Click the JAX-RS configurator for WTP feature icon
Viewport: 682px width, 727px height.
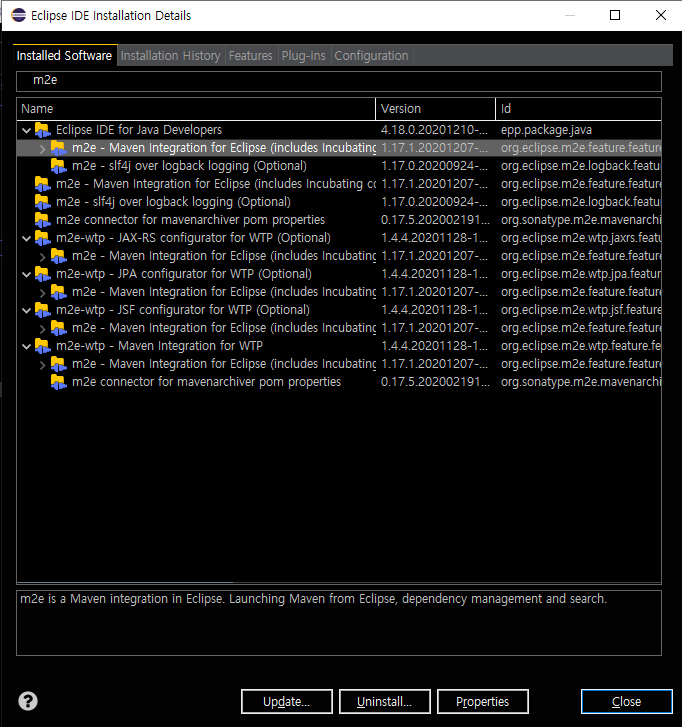[x=42, y=238]
